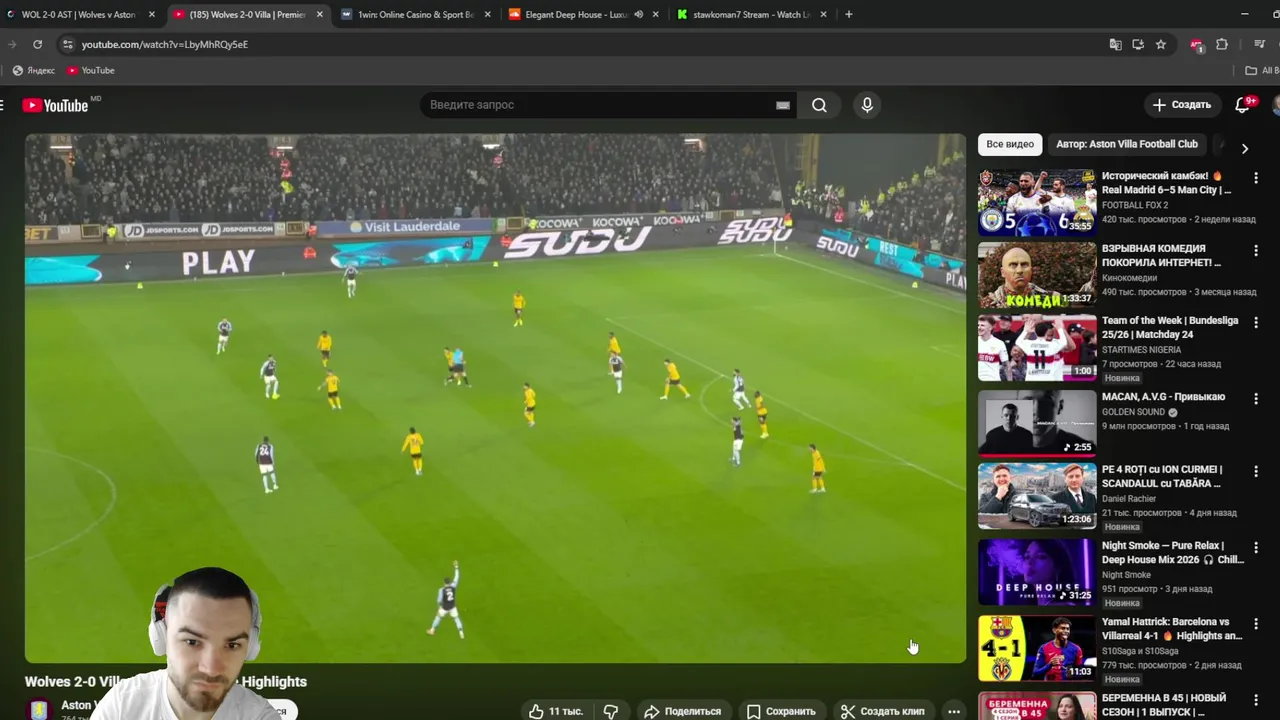The height and width of the screenshot is (720, 1280).
Task: Switch to the 1win Online Casino tab
Action: point(415,14)
